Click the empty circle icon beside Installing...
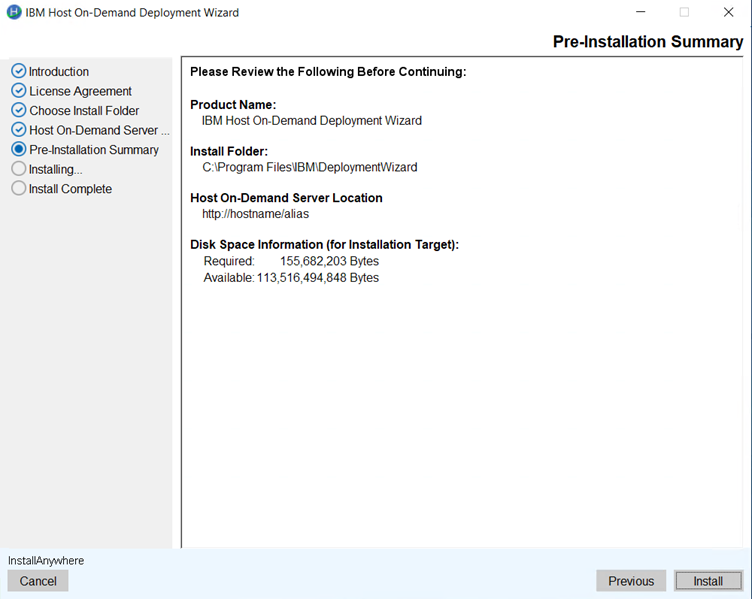This screenshot has height=599, width=752. click(x=18, y=169)
